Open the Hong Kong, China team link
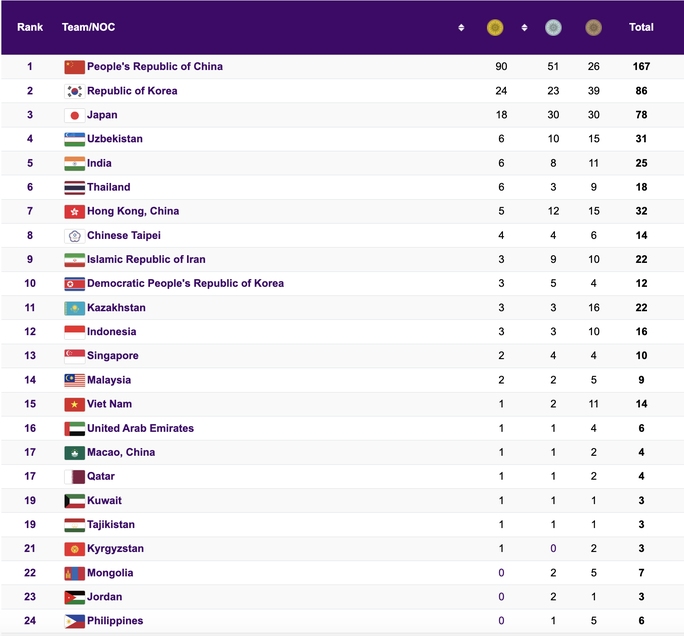The image size is (684, 636). pos(133,211)
